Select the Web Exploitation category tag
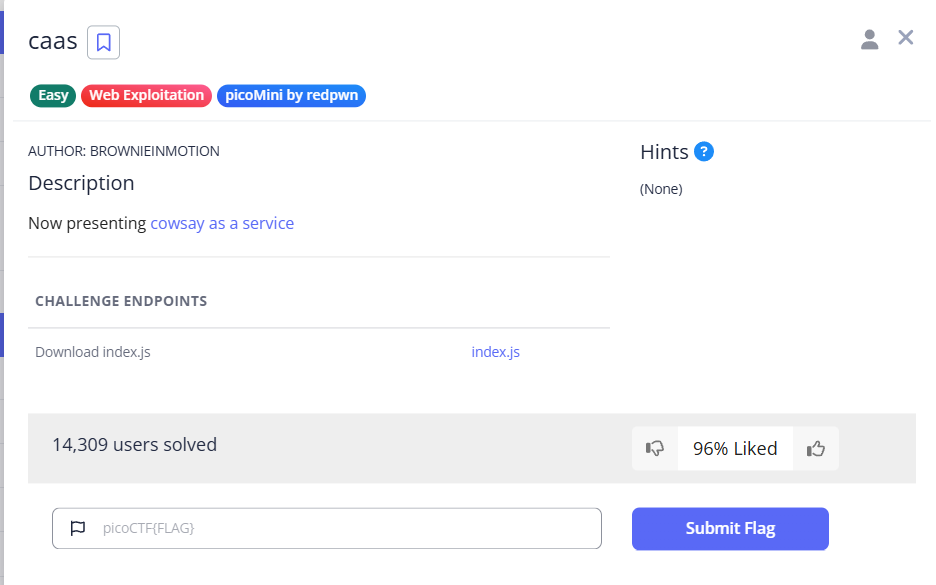The image size is (936, 585). click(x=146, y=96)
